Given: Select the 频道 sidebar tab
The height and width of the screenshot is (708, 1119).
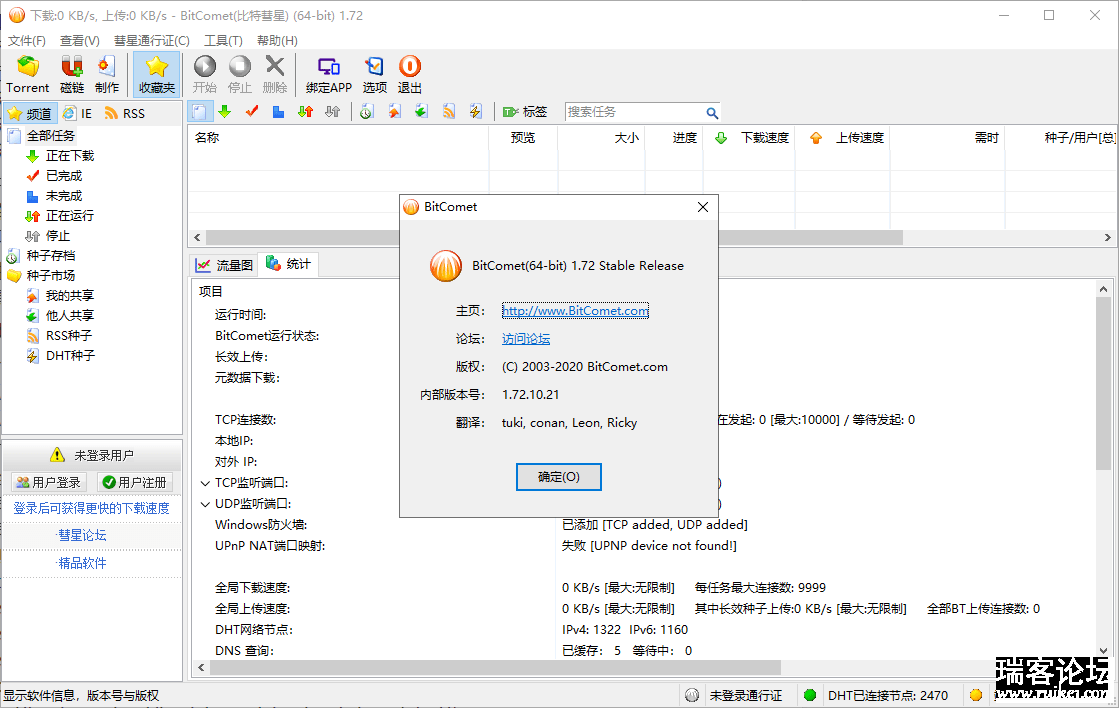Looking at the screenshot, I should point(29,113).
